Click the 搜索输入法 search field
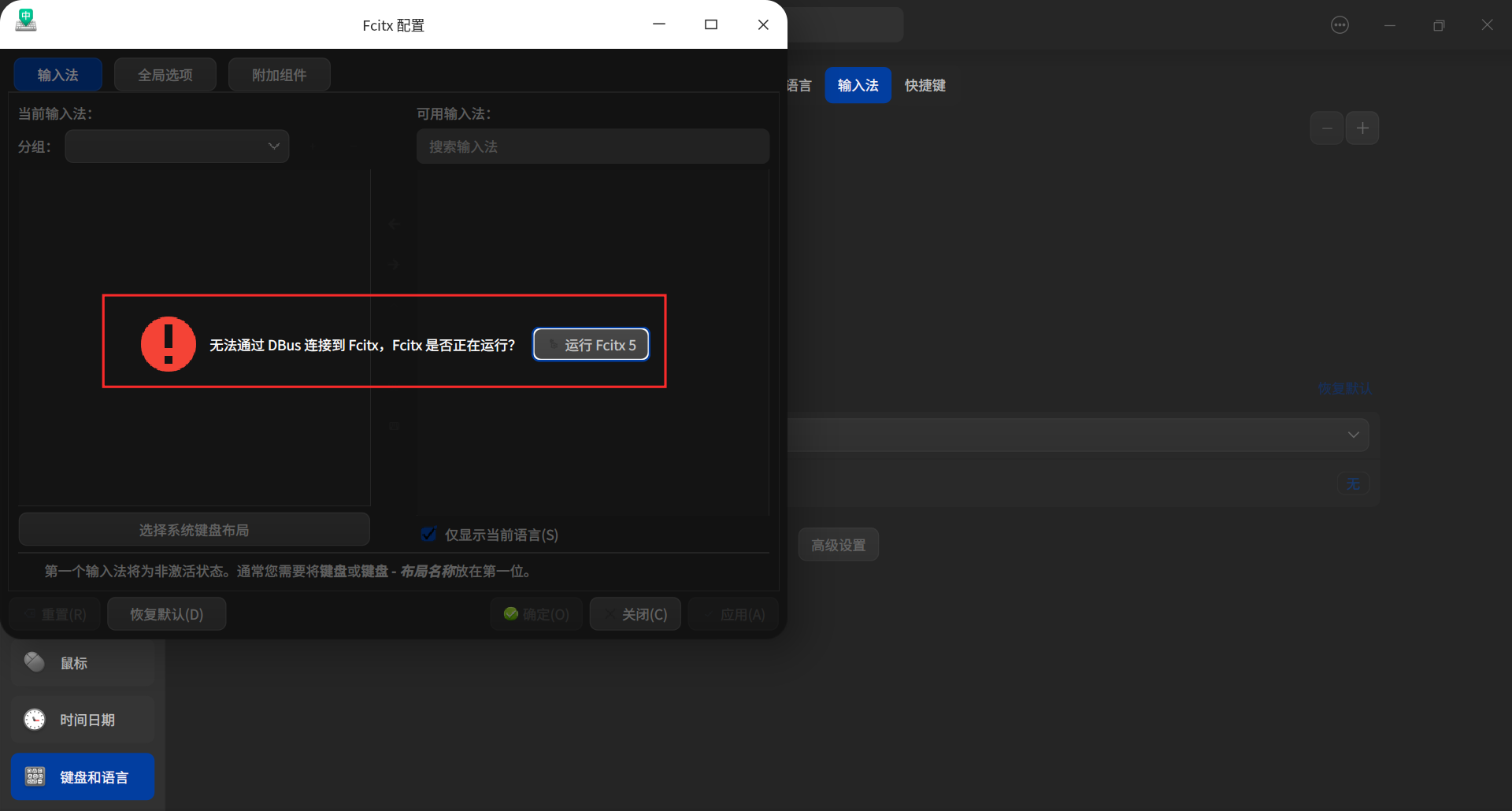1512x811 pixels. (592, 146)
